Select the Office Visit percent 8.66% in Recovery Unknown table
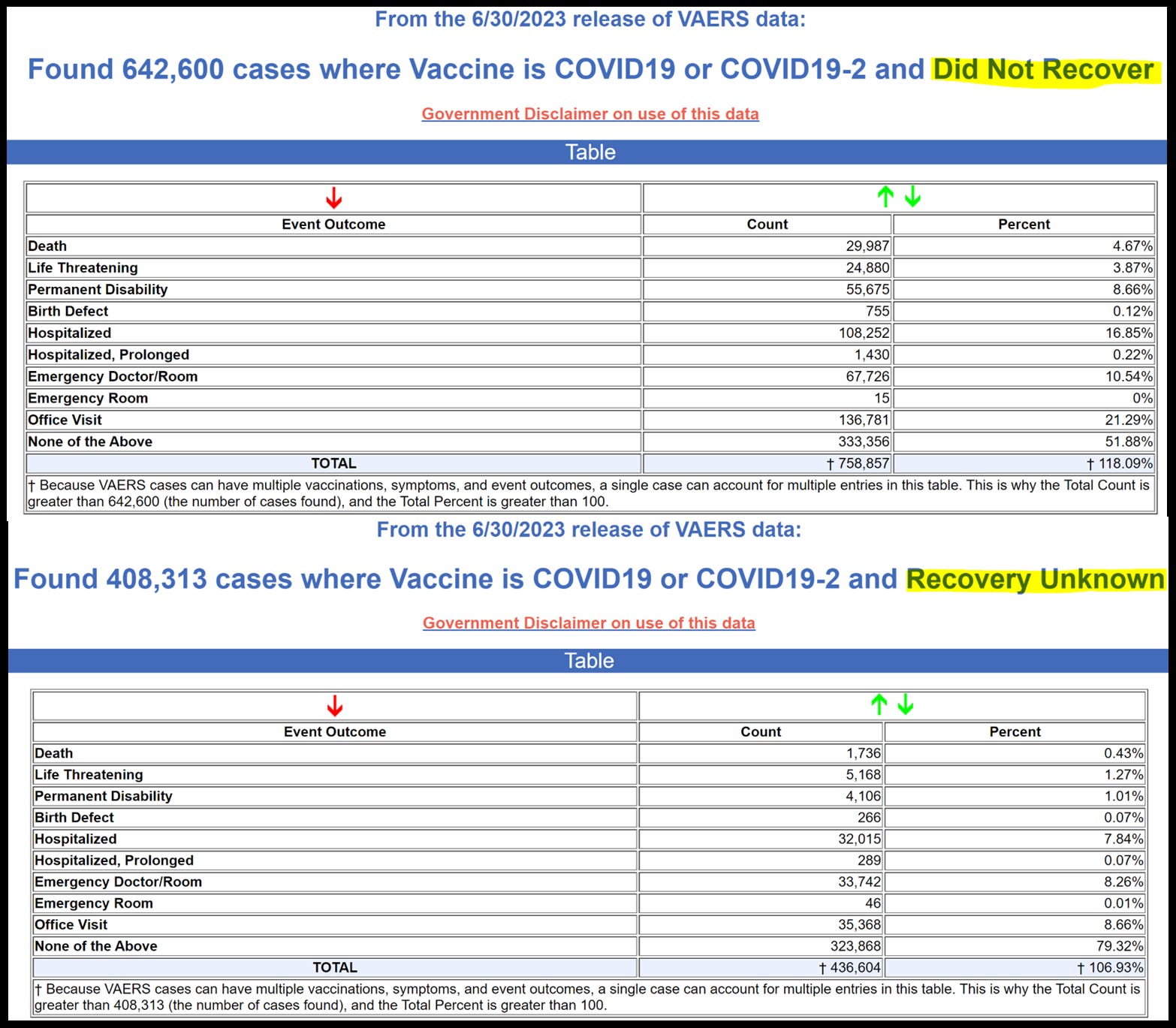Screen dimensions: 1176x1028 (1124, 924)
